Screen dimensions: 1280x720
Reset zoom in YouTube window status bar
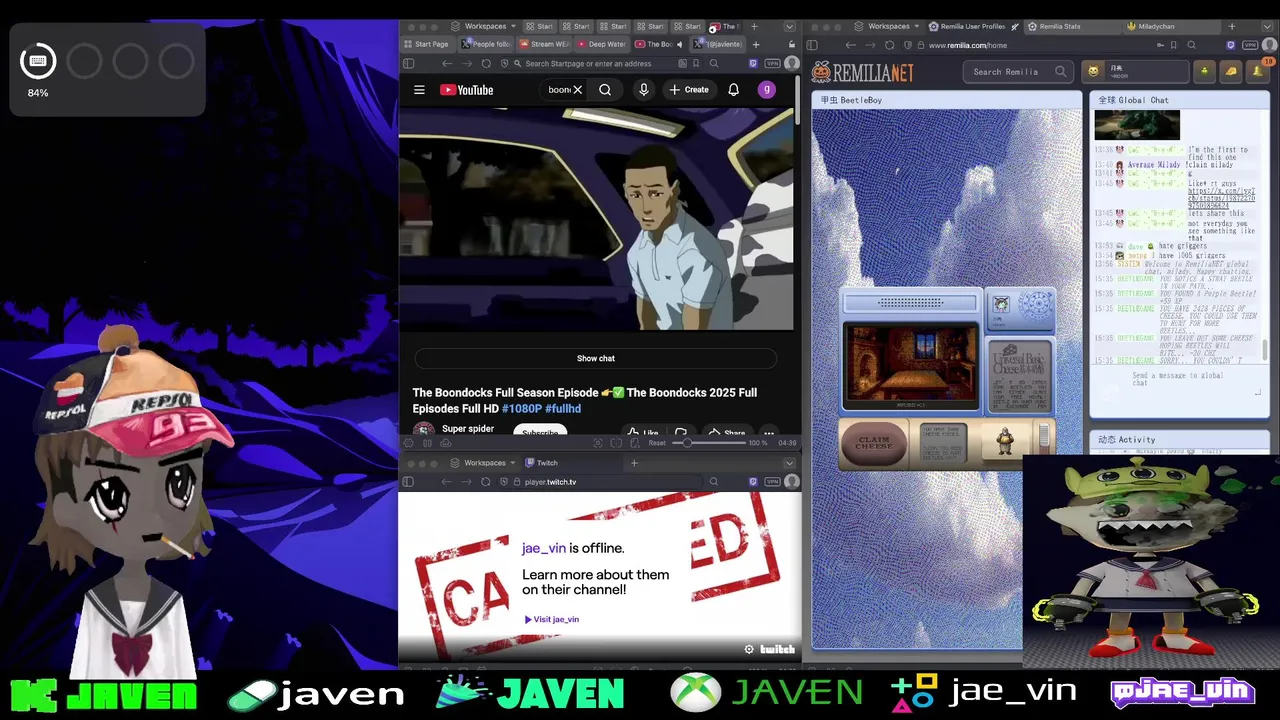657,443
